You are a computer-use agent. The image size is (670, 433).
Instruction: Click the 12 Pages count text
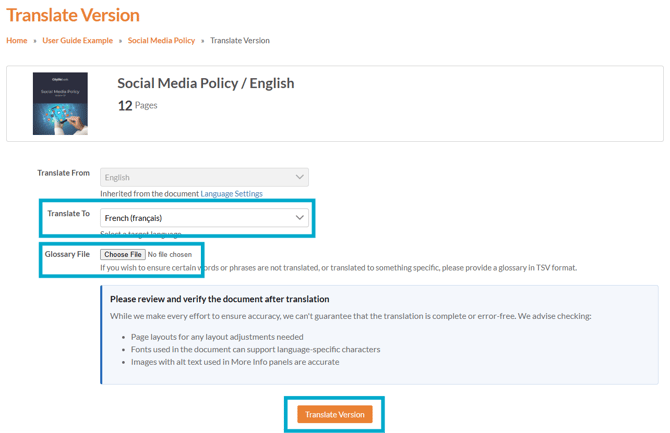tap(137, 105)
